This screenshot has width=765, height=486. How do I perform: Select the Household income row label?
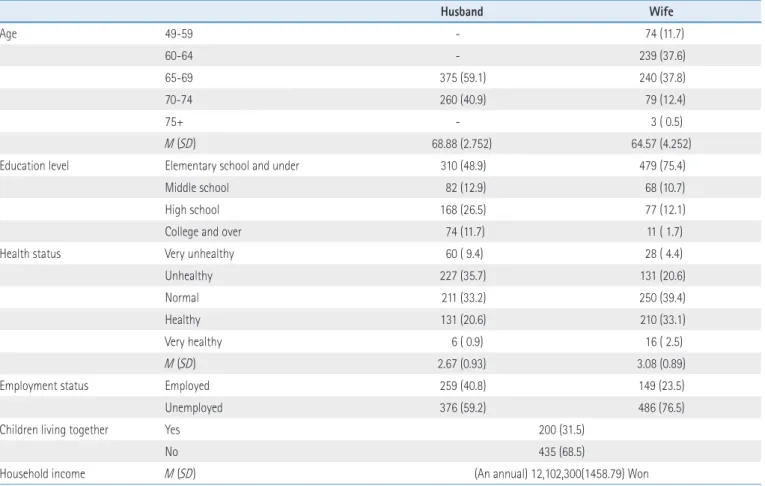pyautogui.click(x=42, y=473)
